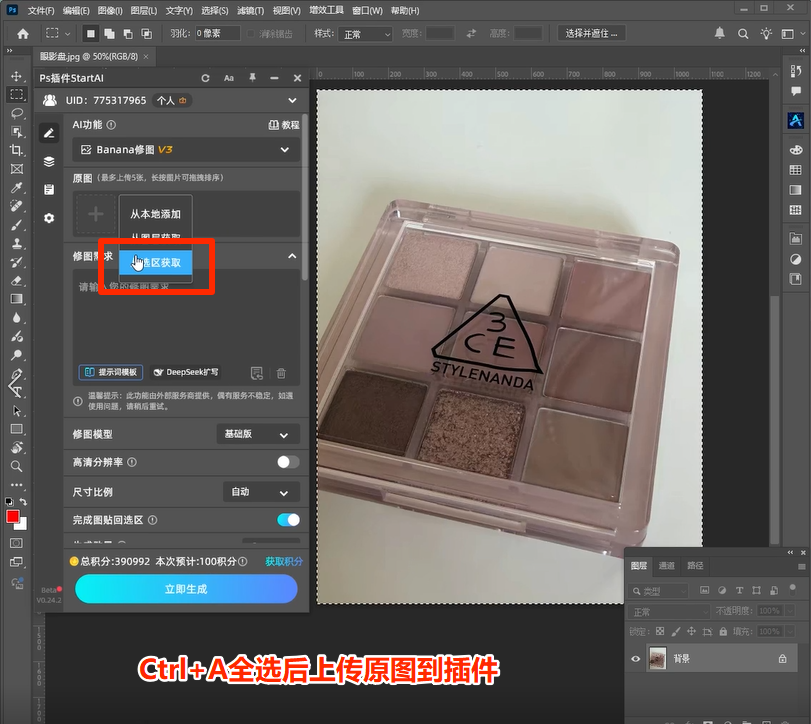Screen dimensions: 811x724
Task: Click the 选择并遮住 button
Action: coord(591,34)
